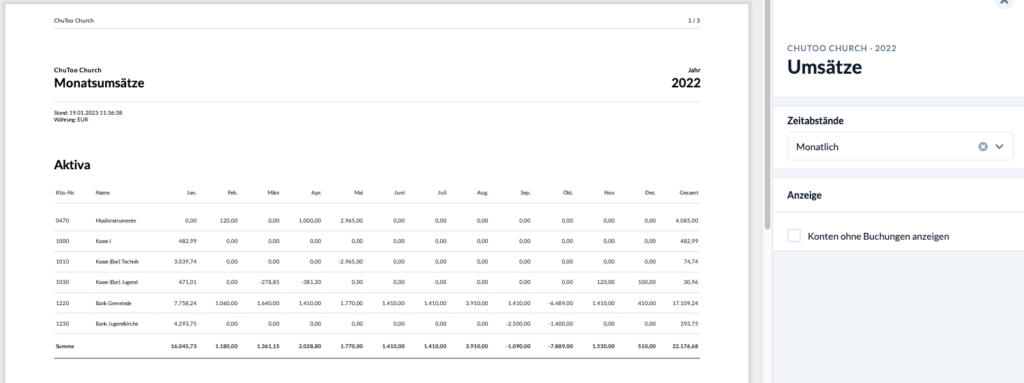Open the Monatlich combo box
Image resolution: width=1024 pixels, height=383 pixels.
pyautogui.click(x=900, y=146)
